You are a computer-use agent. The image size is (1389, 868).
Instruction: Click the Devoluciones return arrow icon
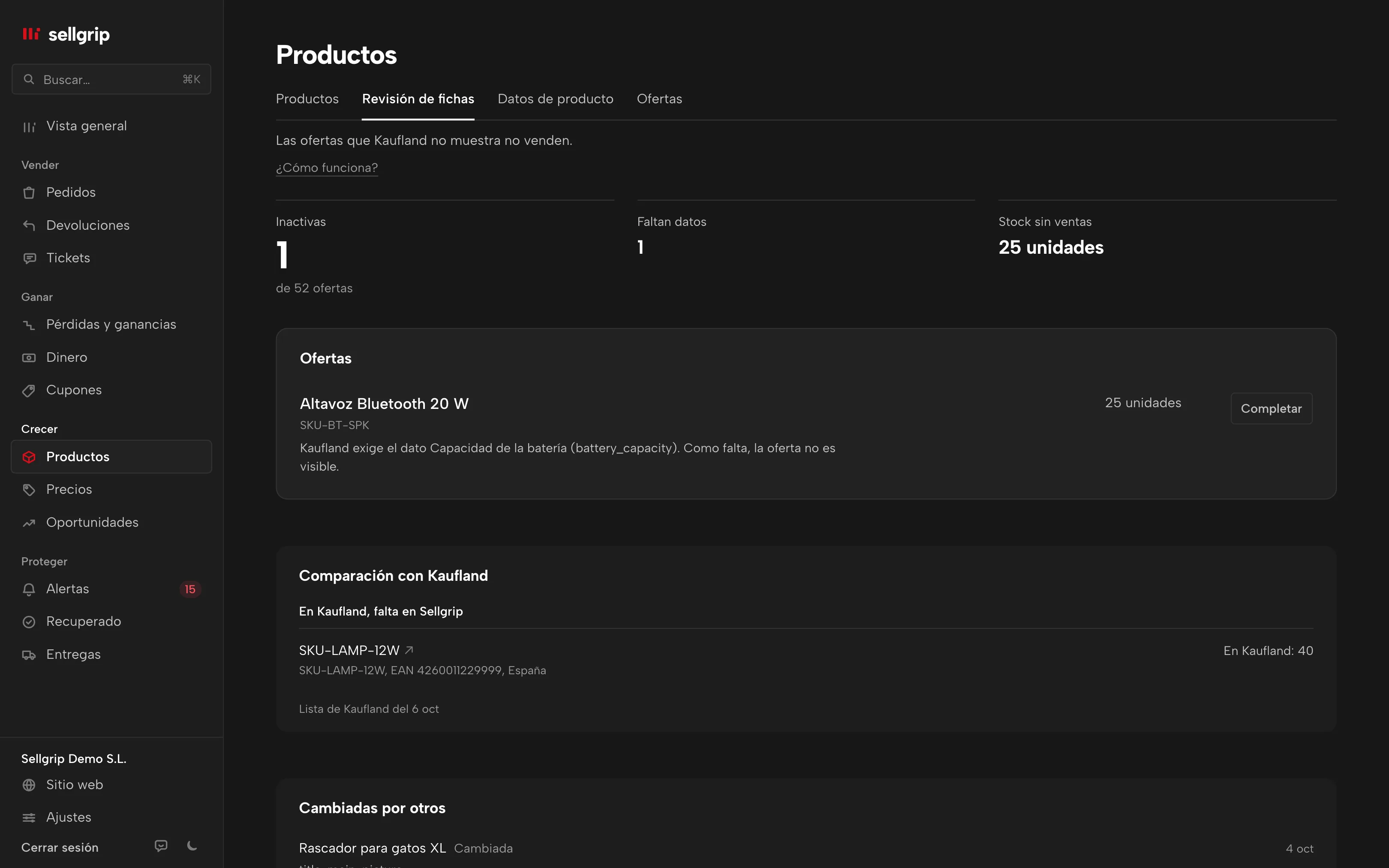(29, 225)
